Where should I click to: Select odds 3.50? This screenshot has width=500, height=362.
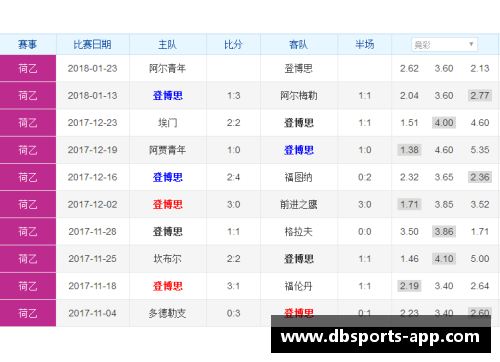coord(409,231)
